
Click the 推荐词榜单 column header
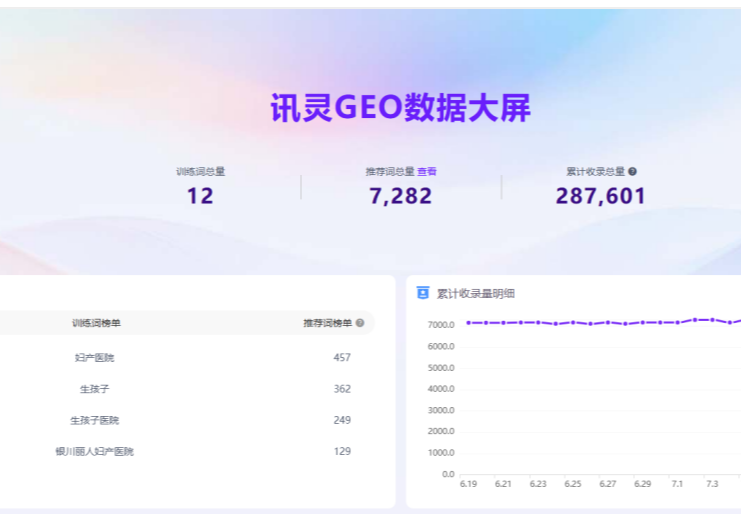(327, 323)
